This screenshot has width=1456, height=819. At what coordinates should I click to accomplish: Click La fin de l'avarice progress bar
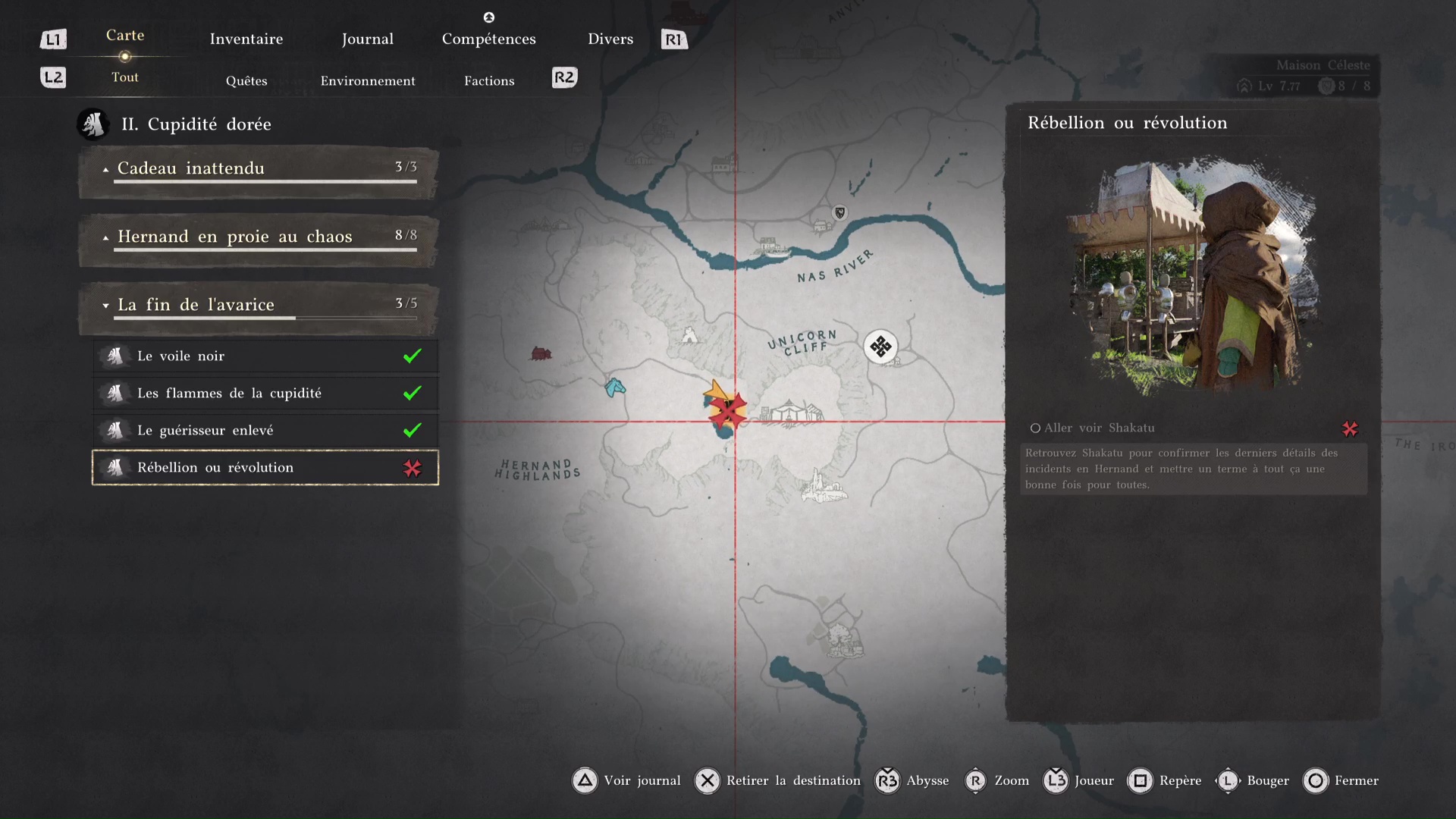(x=265, y=318)
